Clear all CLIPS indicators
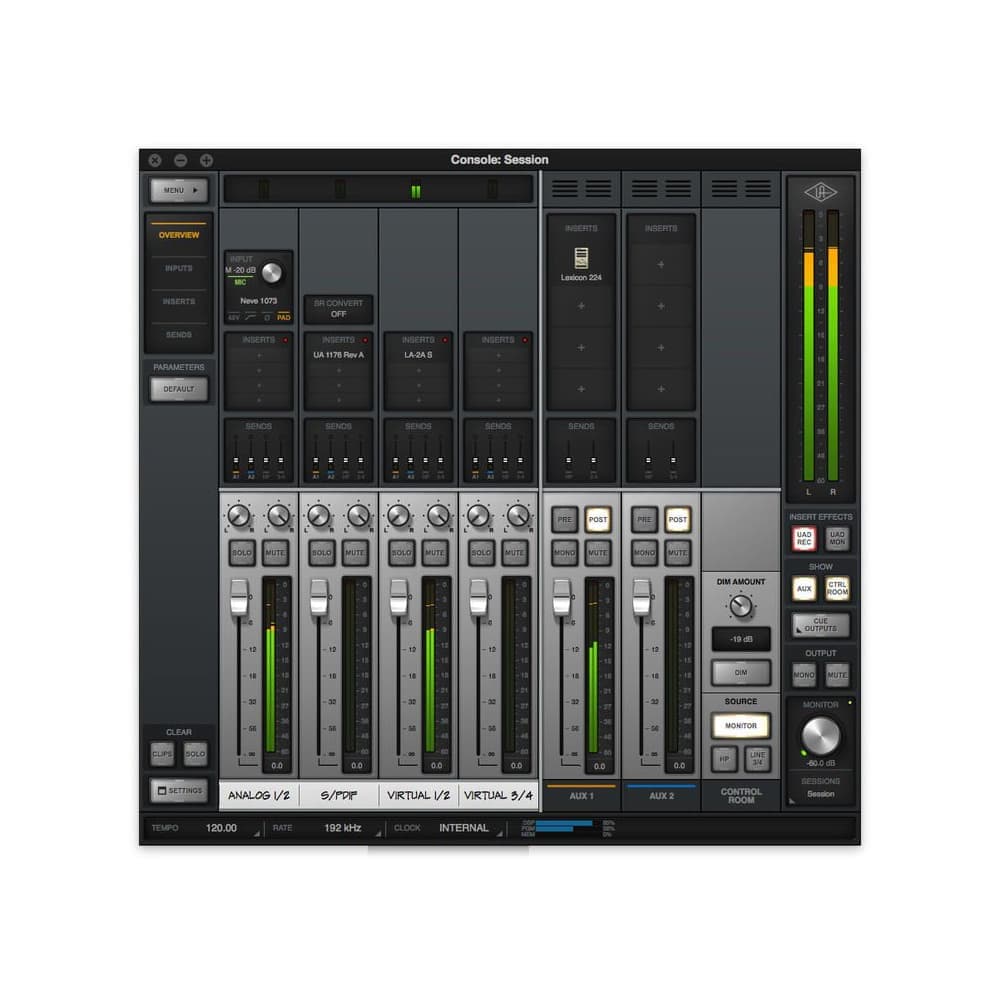Screen dimensions: 1000x1000 [162, 754]
